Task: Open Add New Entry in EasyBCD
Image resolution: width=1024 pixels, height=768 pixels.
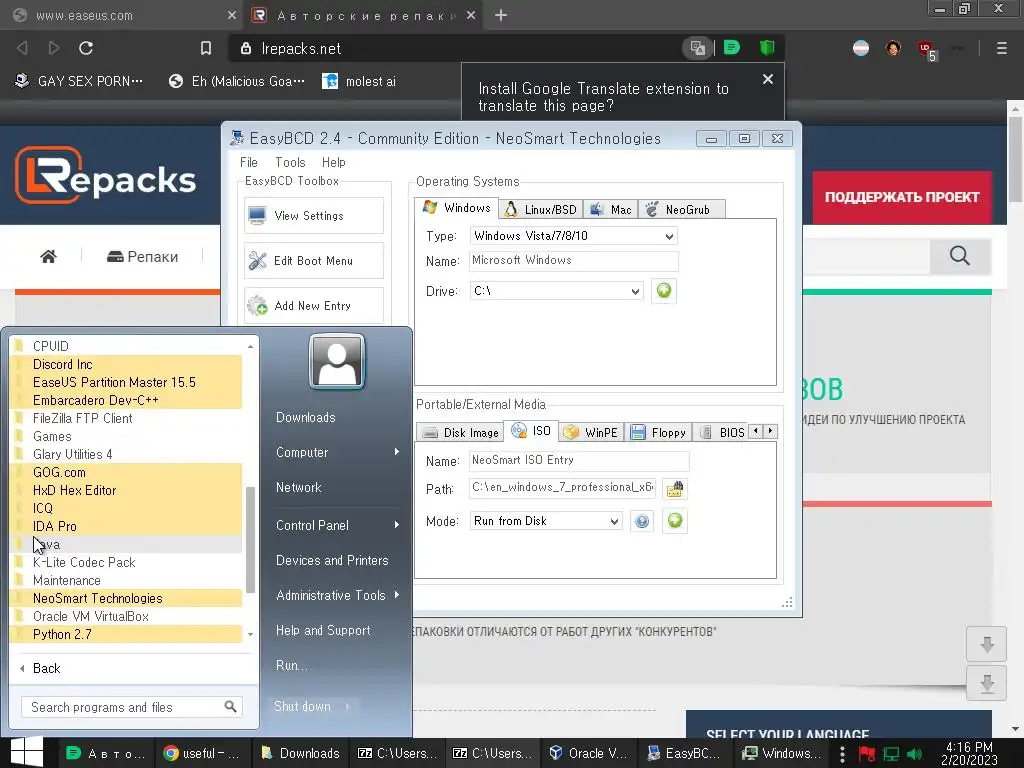Action: pyautogui.click(x=313, y=306)
